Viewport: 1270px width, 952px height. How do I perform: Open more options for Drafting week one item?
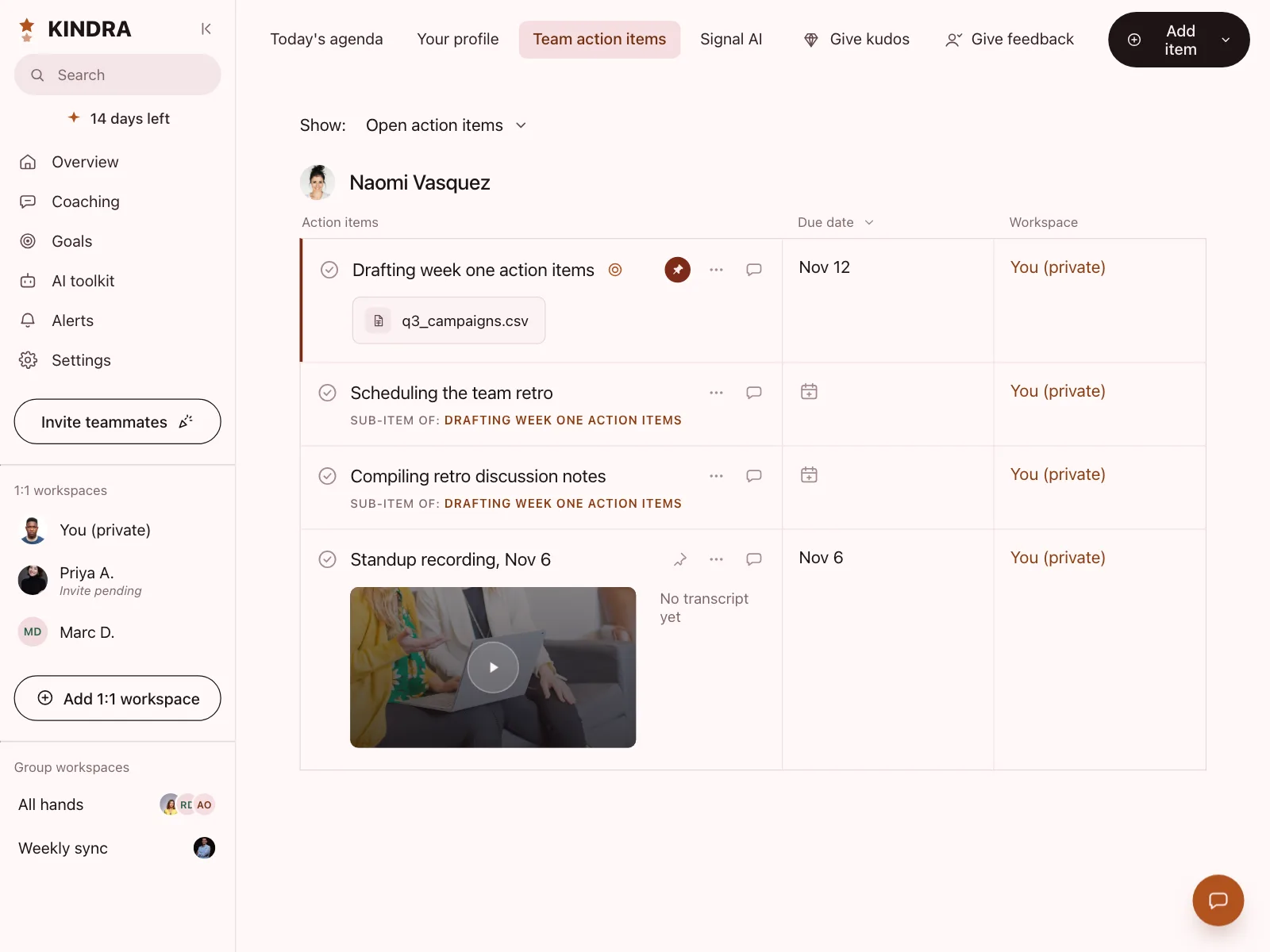[x=716, y=270]
